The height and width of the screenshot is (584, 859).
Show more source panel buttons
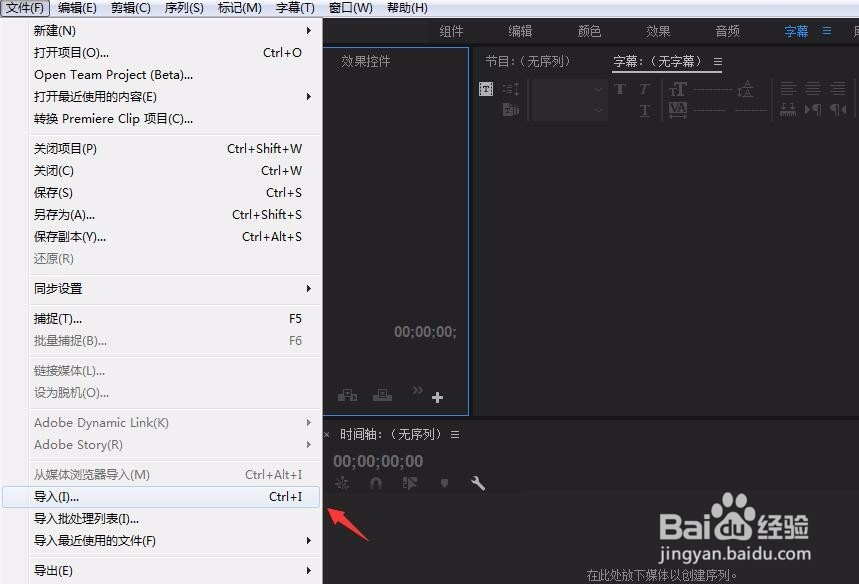418,390
